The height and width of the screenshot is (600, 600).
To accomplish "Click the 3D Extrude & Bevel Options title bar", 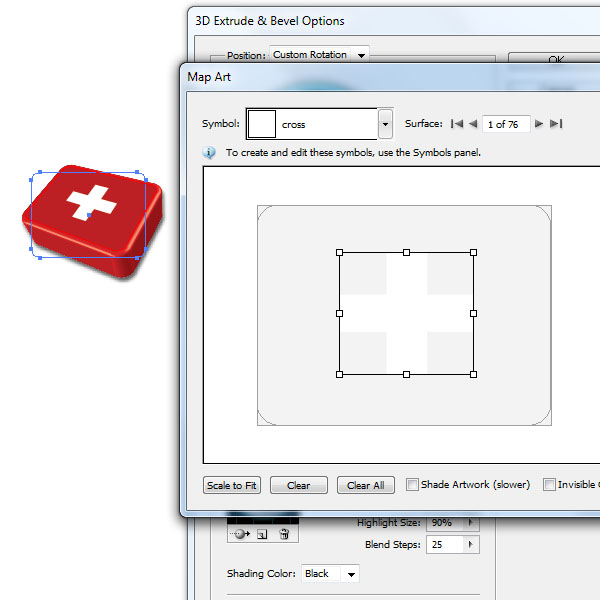I will pos(394,21).
